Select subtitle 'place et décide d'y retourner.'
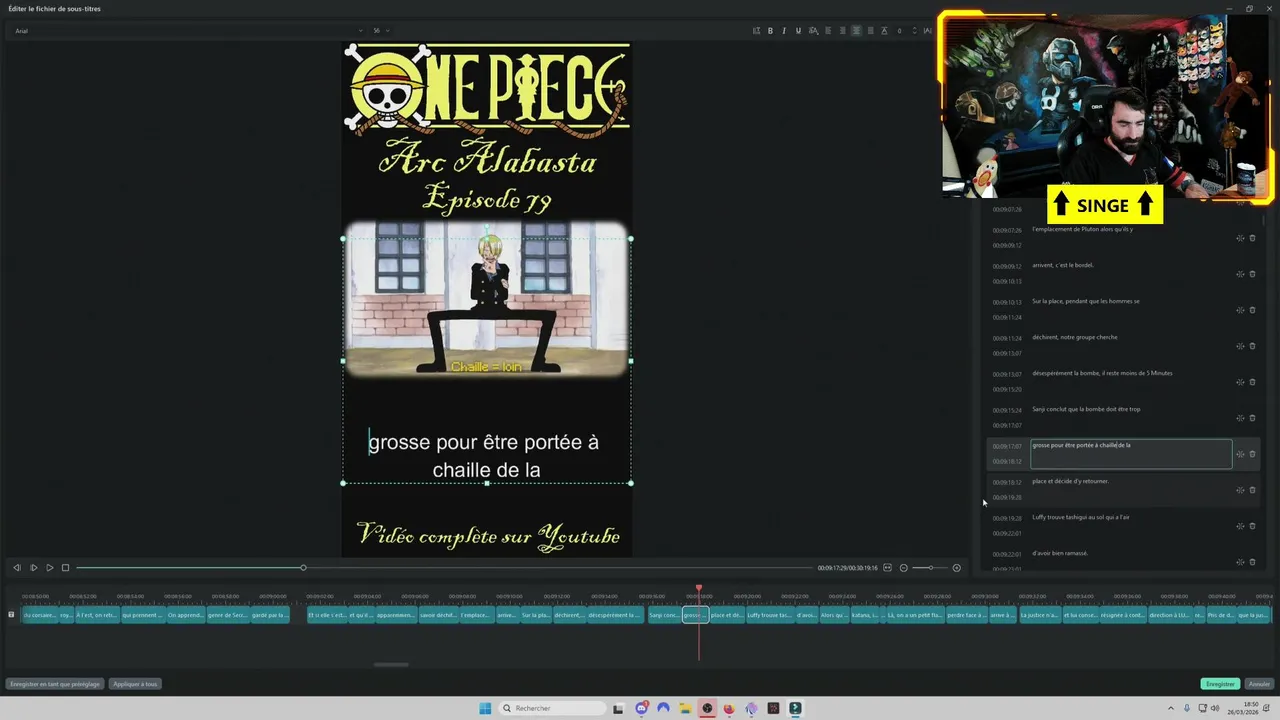This screenshot has height=720, width=1280. (1070, 481)
